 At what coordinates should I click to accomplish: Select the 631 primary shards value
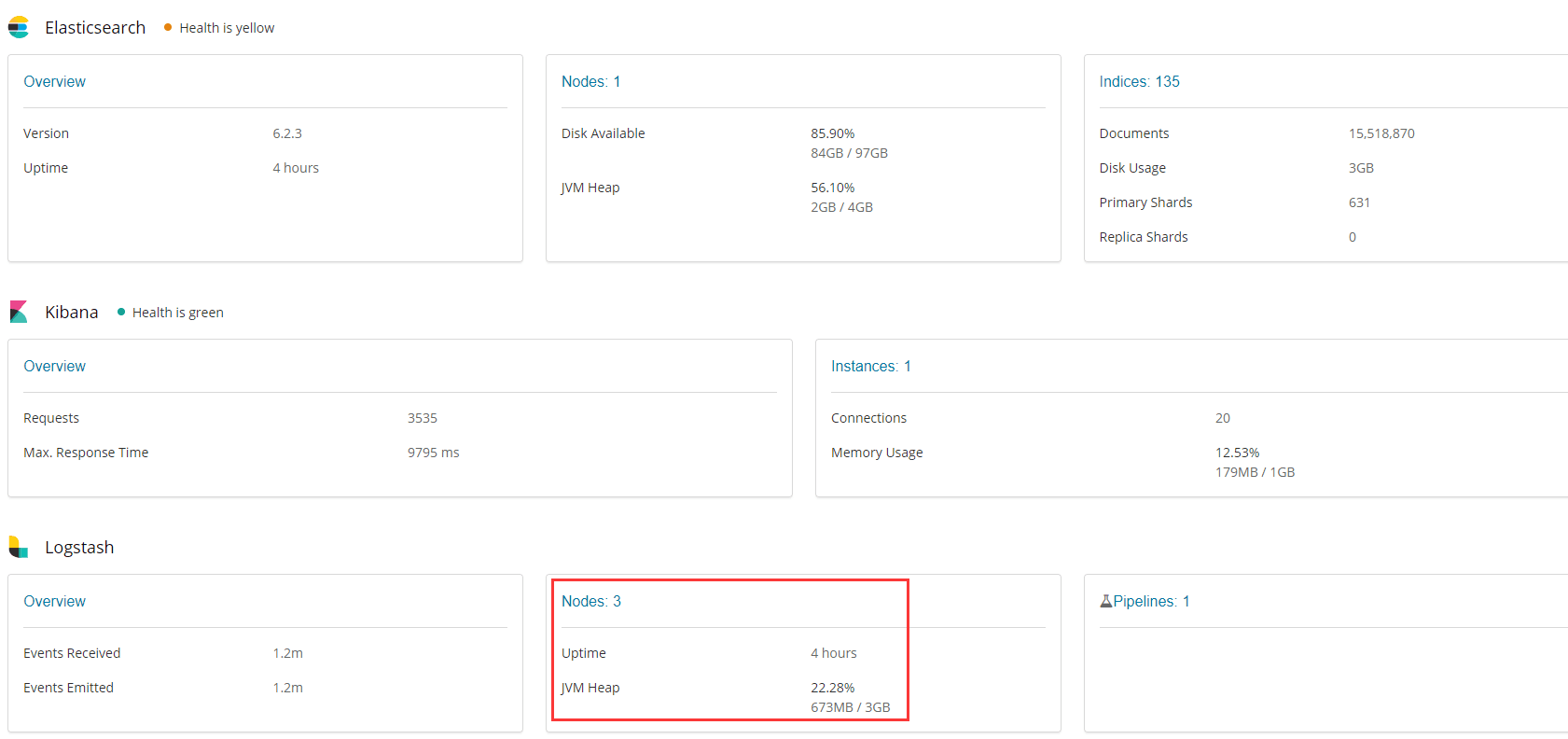click(x=1359, y=202)
